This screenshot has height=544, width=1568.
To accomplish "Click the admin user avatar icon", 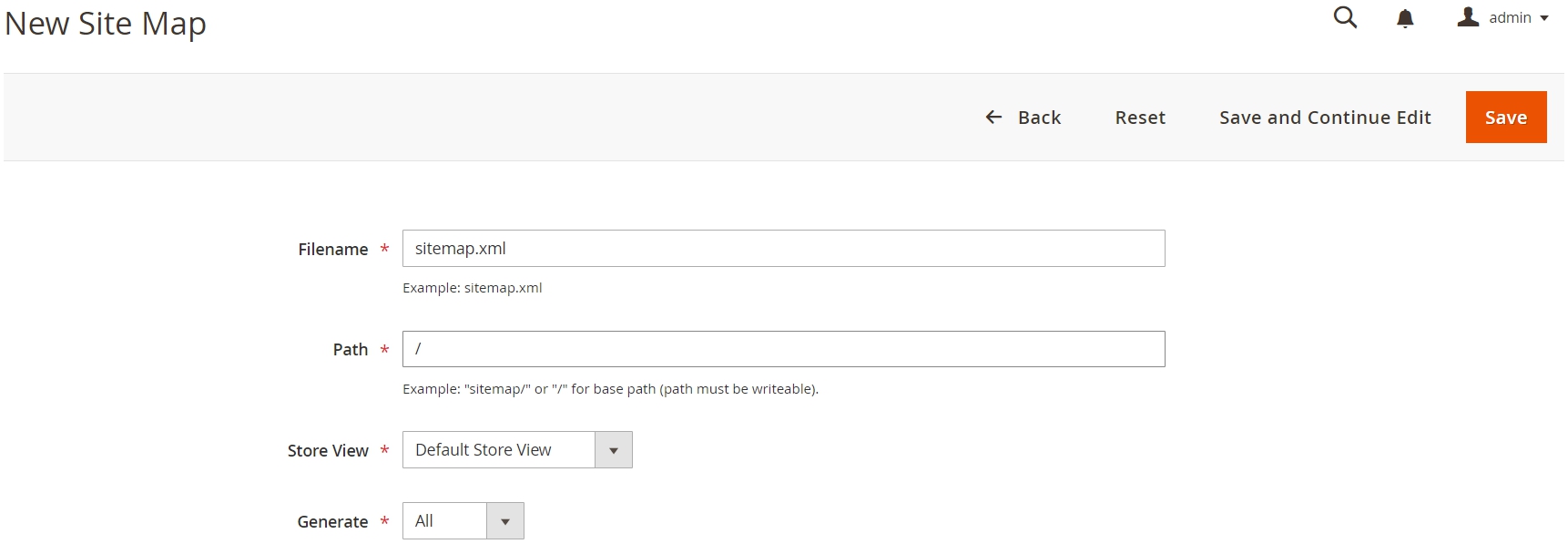I will click(1467, 16).
